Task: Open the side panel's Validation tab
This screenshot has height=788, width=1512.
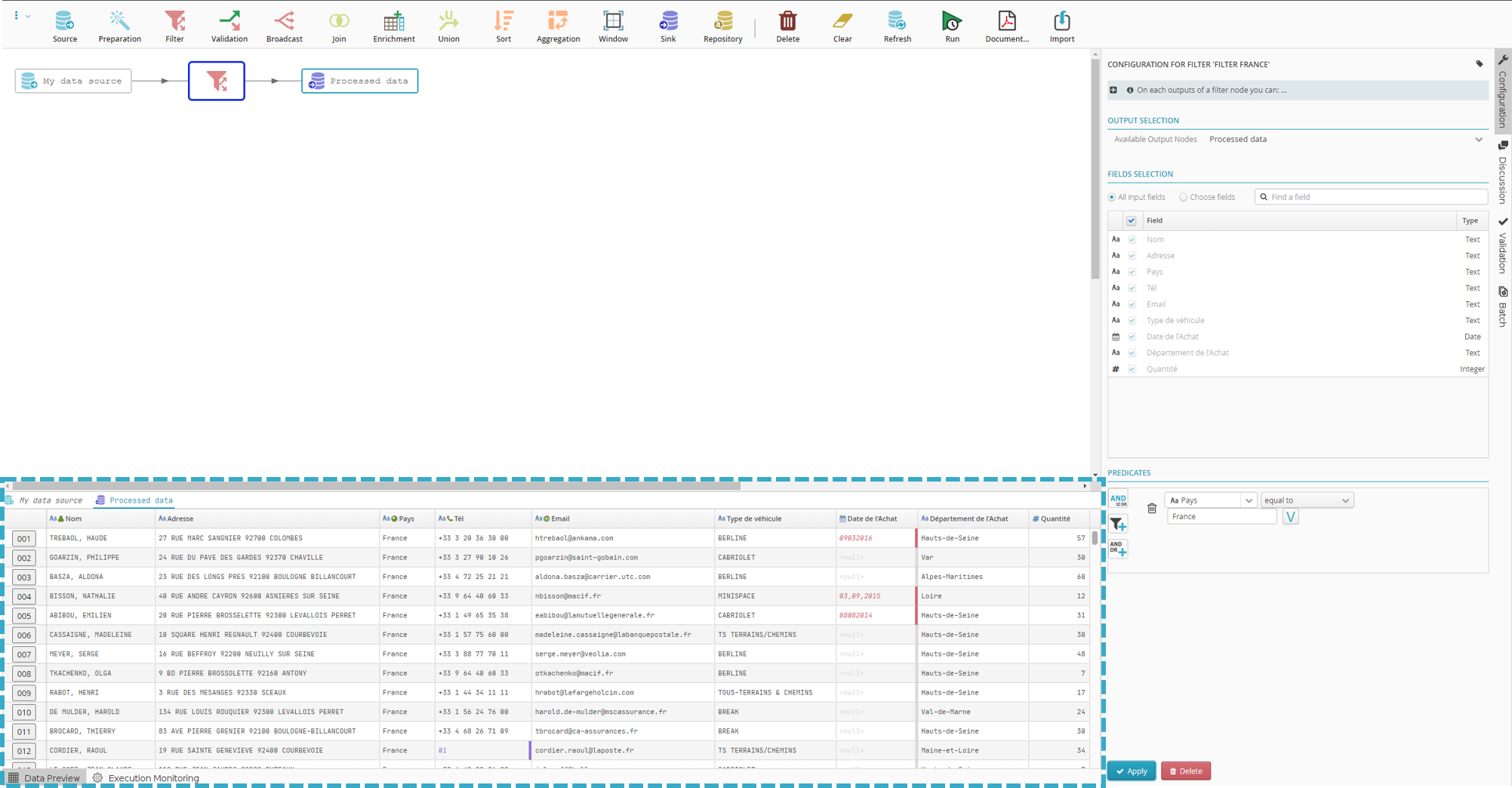Action: coord(1502,245)
